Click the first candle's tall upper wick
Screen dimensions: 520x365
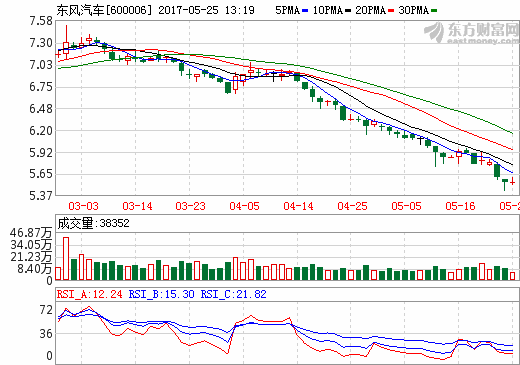click(66, 34)
